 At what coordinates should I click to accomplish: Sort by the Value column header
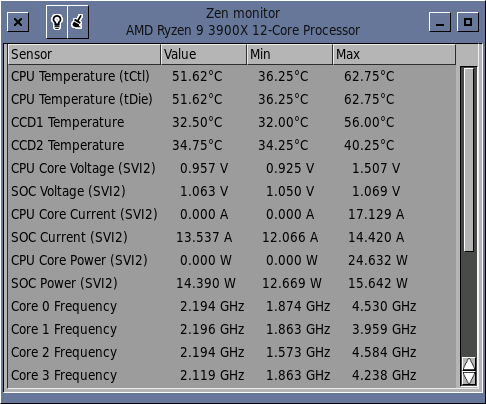[204, 54]
